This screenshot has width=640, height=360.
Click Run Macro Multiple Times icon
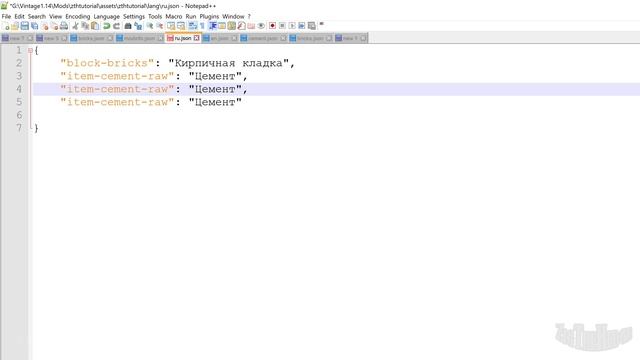[x=302, y=26]
